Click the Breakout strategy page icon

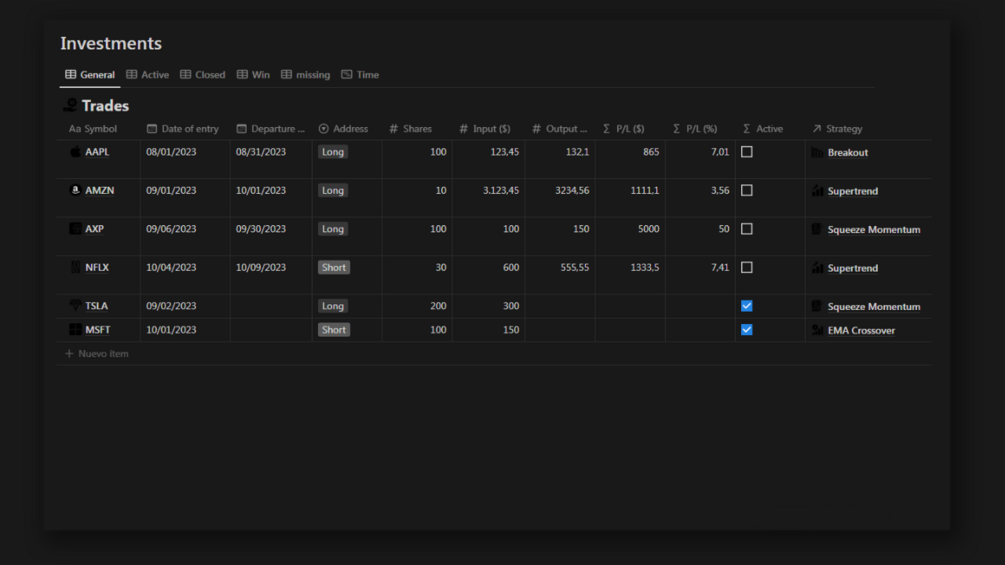click(x=817, y=152)
